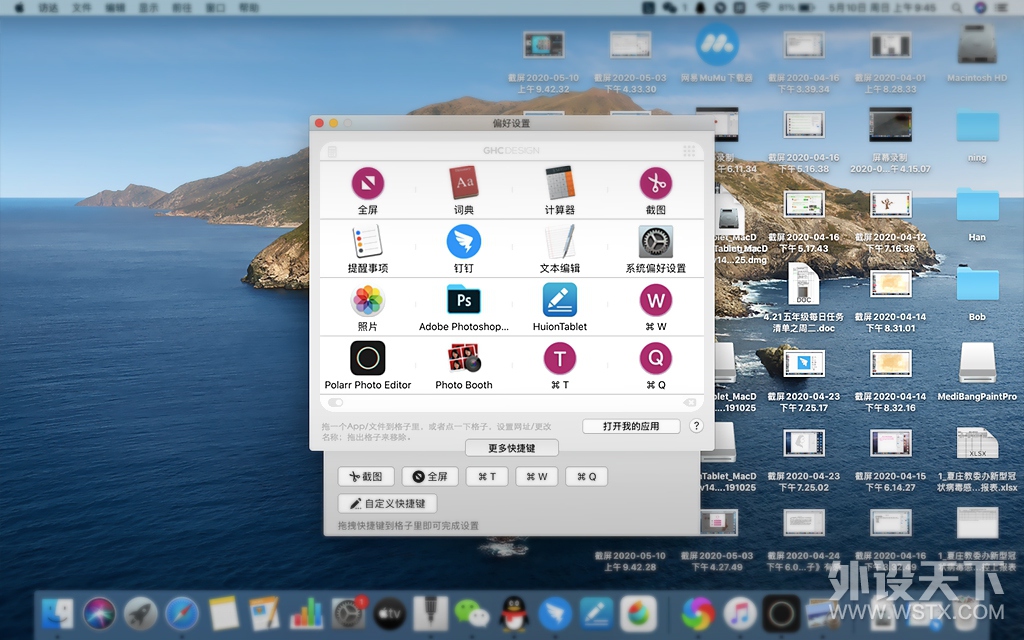Click the calculator-style icon left of GHC DESIGN

point(332,152)
